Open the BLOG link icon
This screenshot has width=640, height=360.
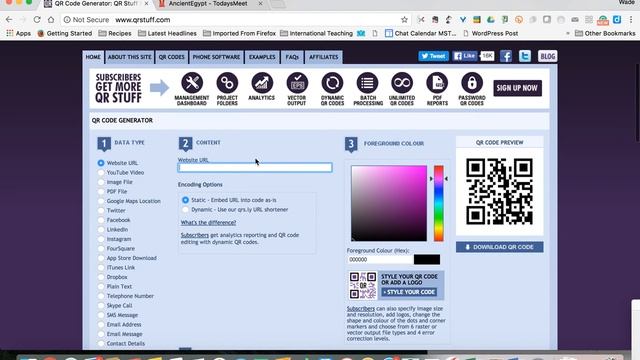547,56
